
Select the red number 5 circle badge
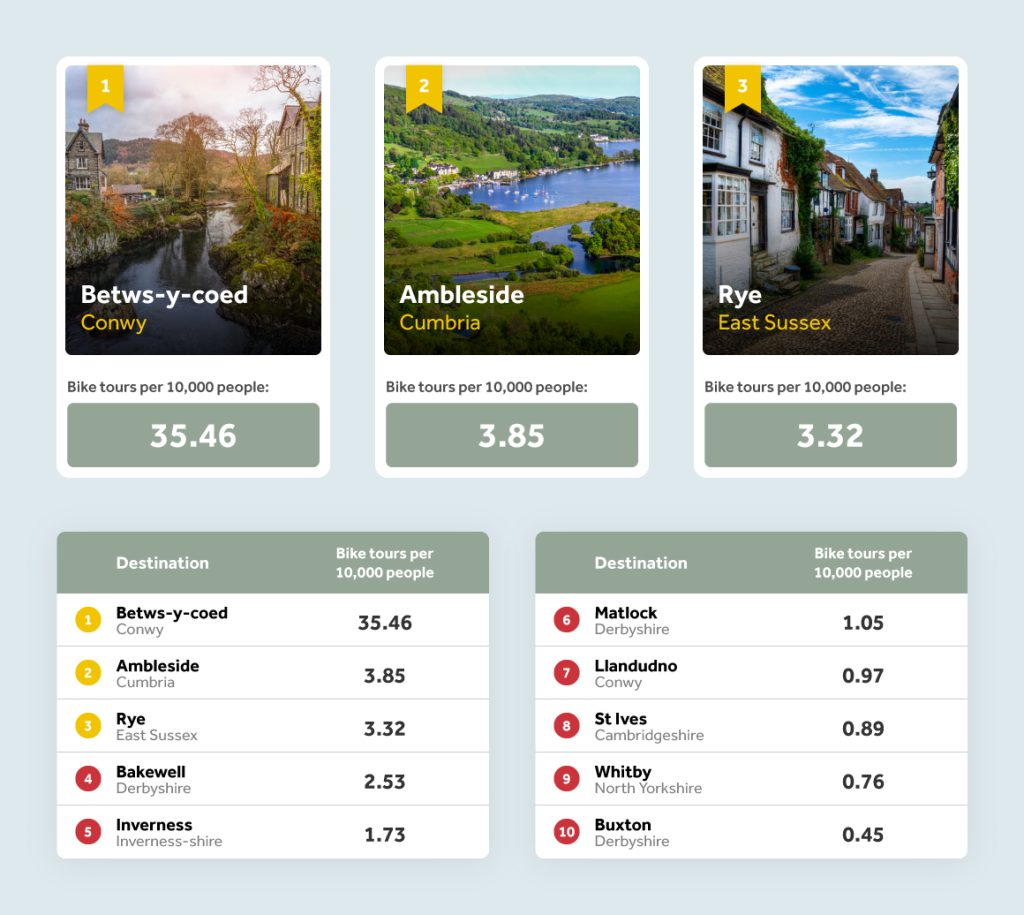coord(88,832)
